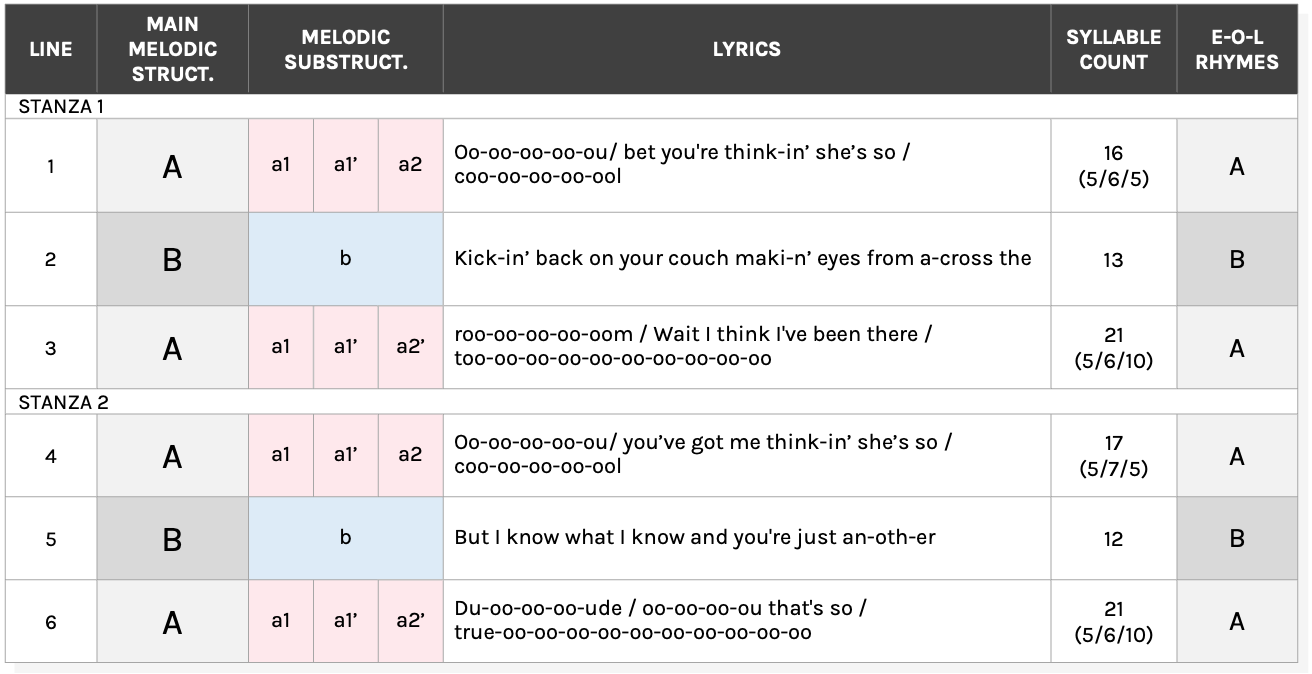The height and width of the screenshot is (674, 1312).
Task: Select the a1' cell in line 4
Action: 345,455
